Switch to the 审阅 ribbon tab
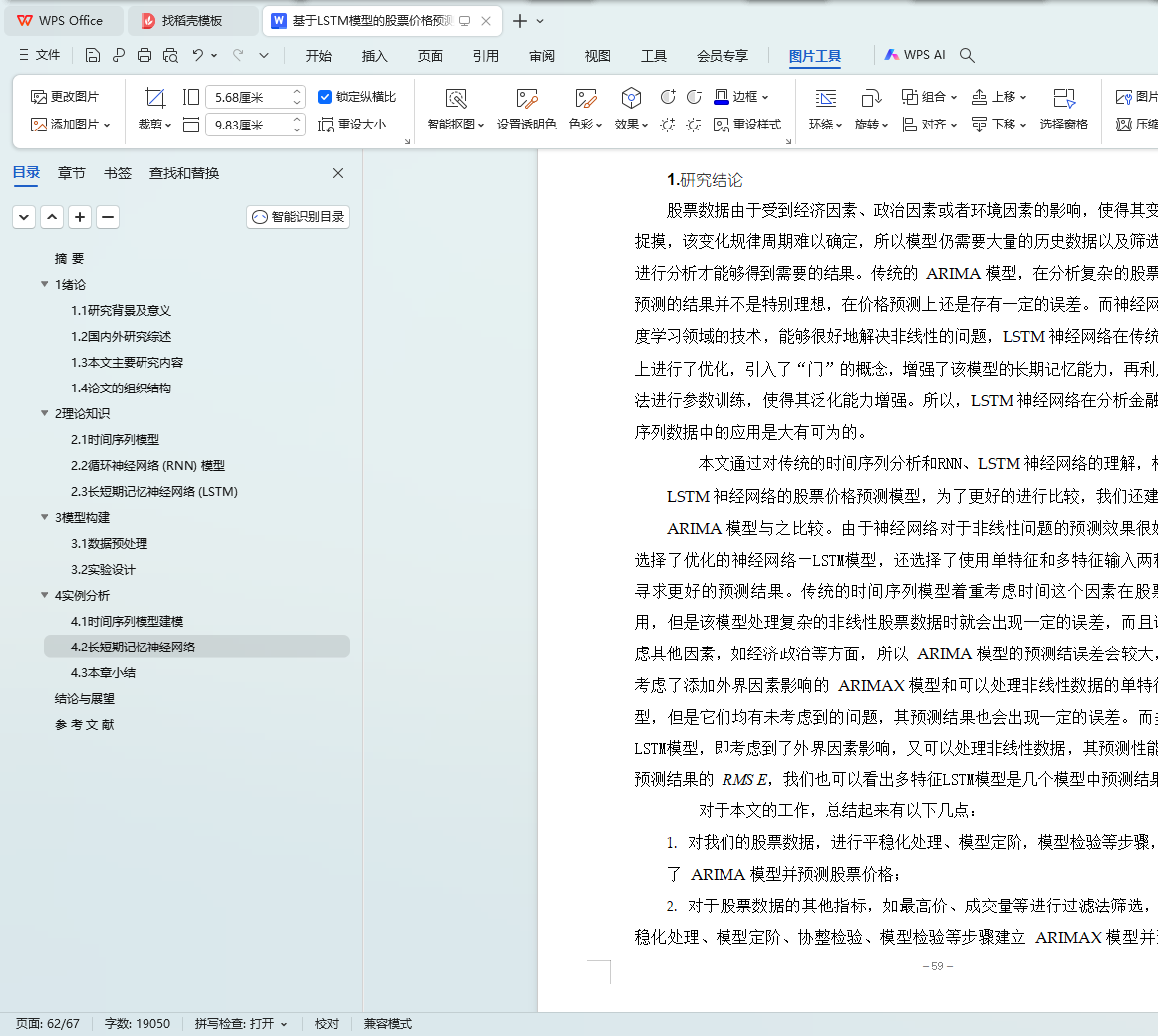Viewport: 1158px width, 1036px height. coord(542,56)
